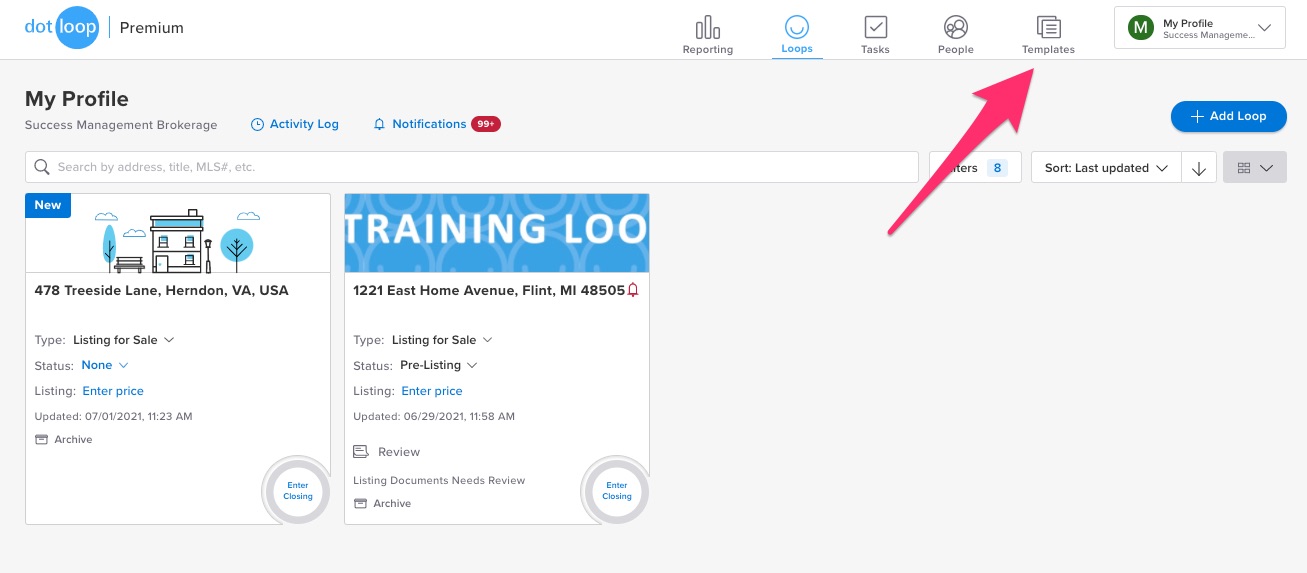Screen dimensions: 1307x573
Task: Change Type dropdown for 478 Treeside Lane
Action: pyautogui.click(x=128, y=340)
